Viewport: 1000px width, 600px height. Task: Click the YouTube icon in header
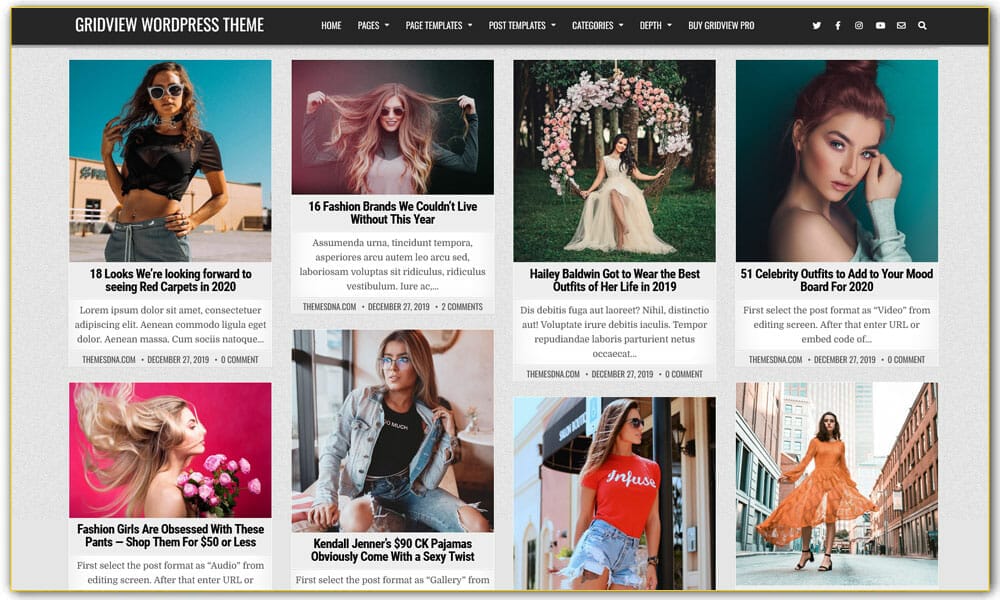tap(880, 26)
